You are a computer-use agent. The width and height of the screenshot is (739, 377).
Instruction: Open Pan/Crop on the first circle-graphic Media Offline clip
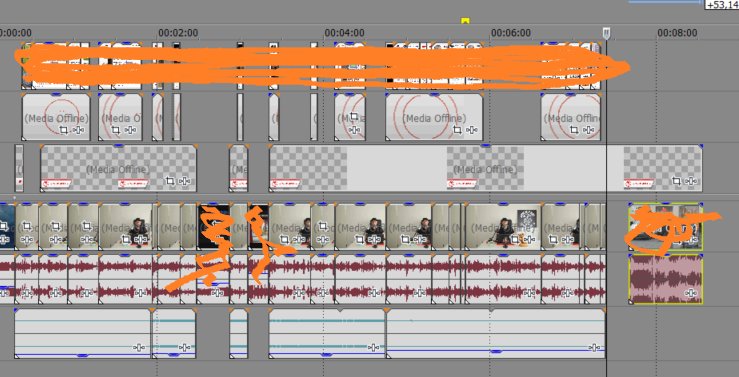click(x=64, y=130)
